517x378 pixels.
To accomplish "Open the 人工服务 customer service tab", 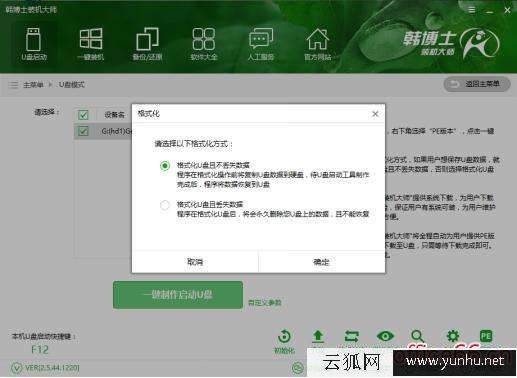I will click(261, 44).
